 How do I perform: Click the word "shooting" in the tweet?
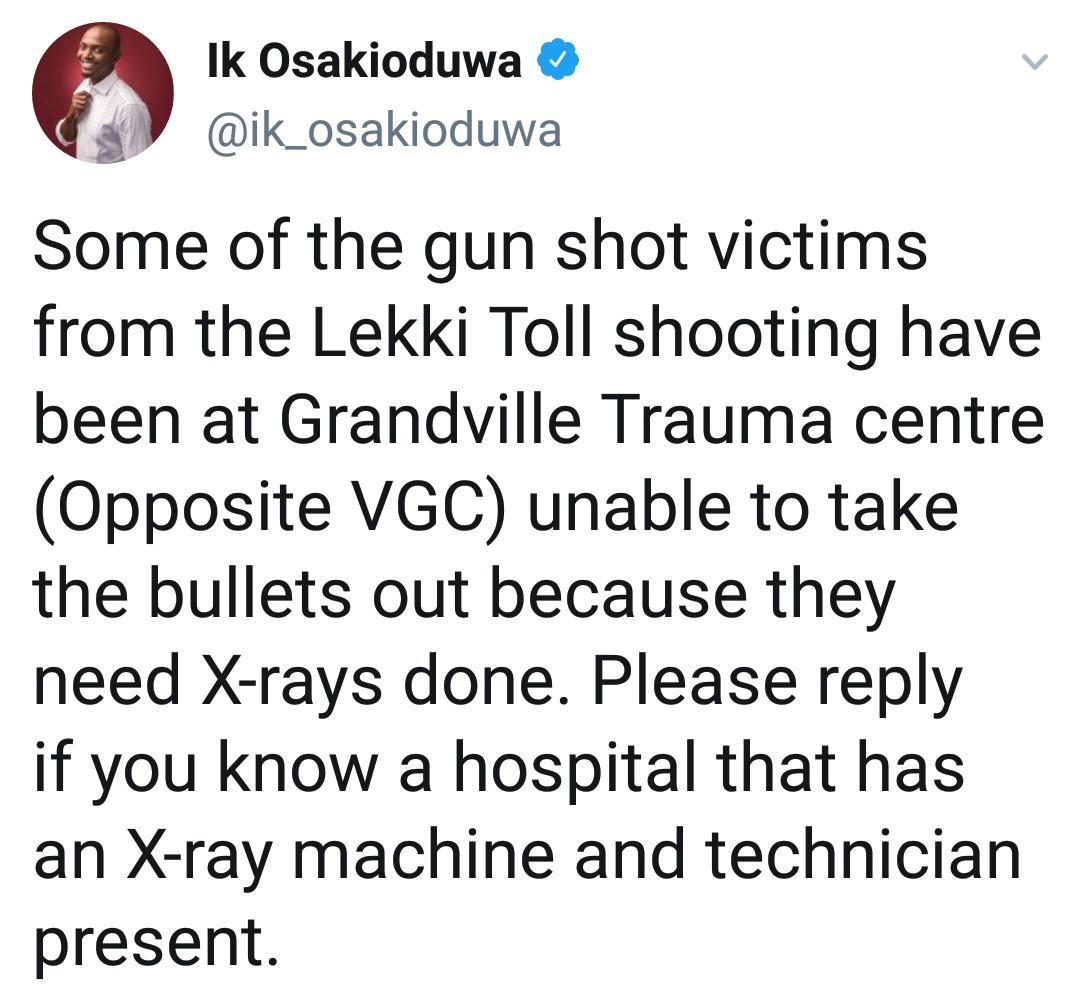(742, 336)
